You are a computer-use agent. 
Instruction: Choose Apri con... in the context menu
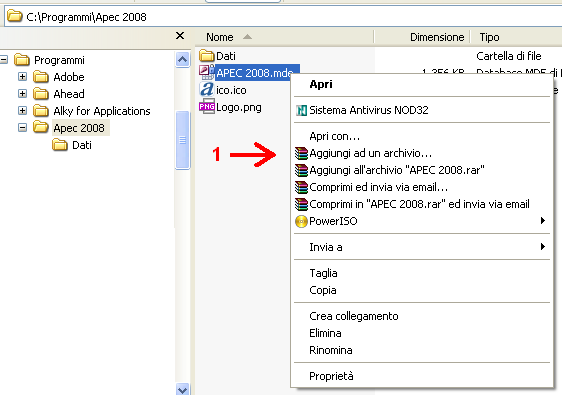tap(422, 136)
